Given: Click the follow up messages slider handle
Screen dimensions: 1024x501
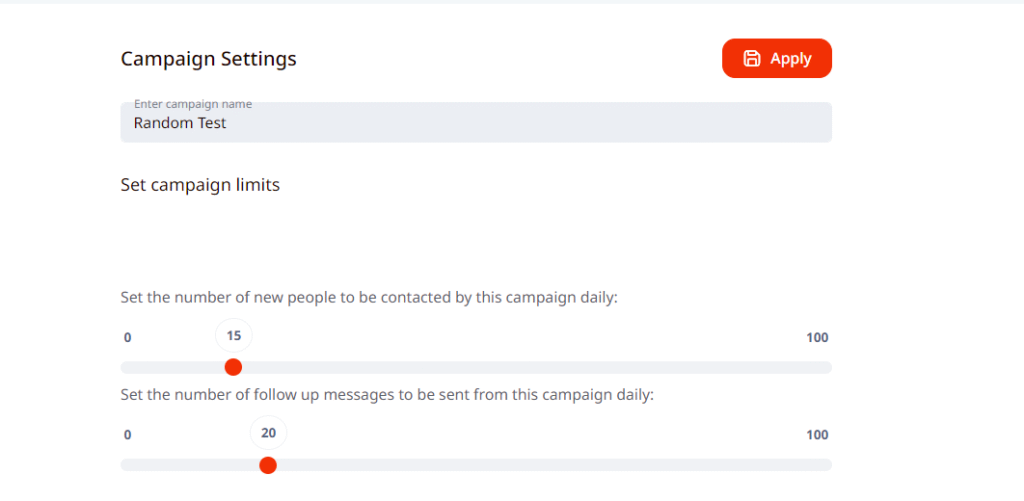Looking at the screenshot, I should click(267, 465).
